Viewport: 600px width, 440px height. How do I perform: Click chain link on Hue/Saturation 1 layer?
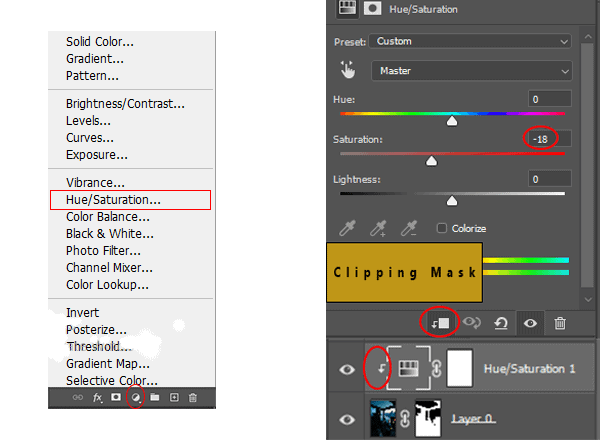437,369
